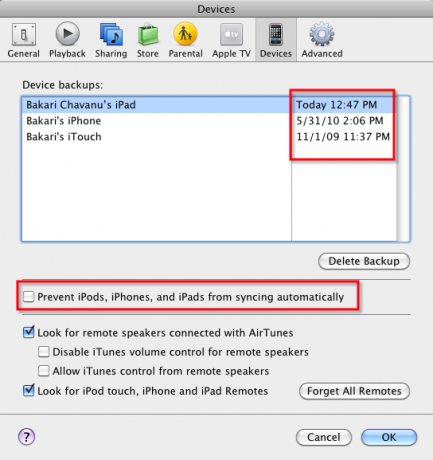Click the Cancel button
The image size is (433, 460).
click(x=324, y=437)
